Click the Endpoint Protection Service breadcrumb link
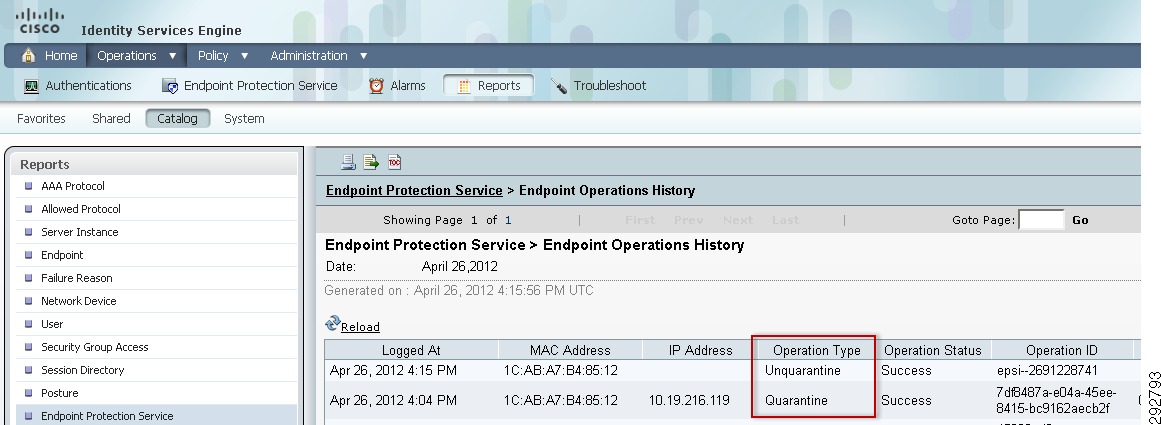The height and width of the screenshot is (425, 1161). pos(414,190)
